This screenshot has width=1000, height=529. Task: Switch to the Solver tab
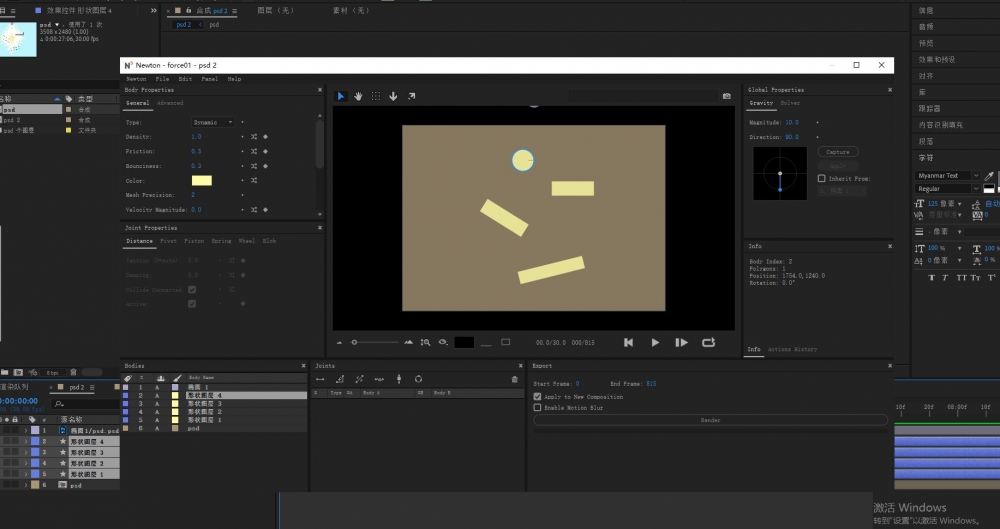point(790,103)
